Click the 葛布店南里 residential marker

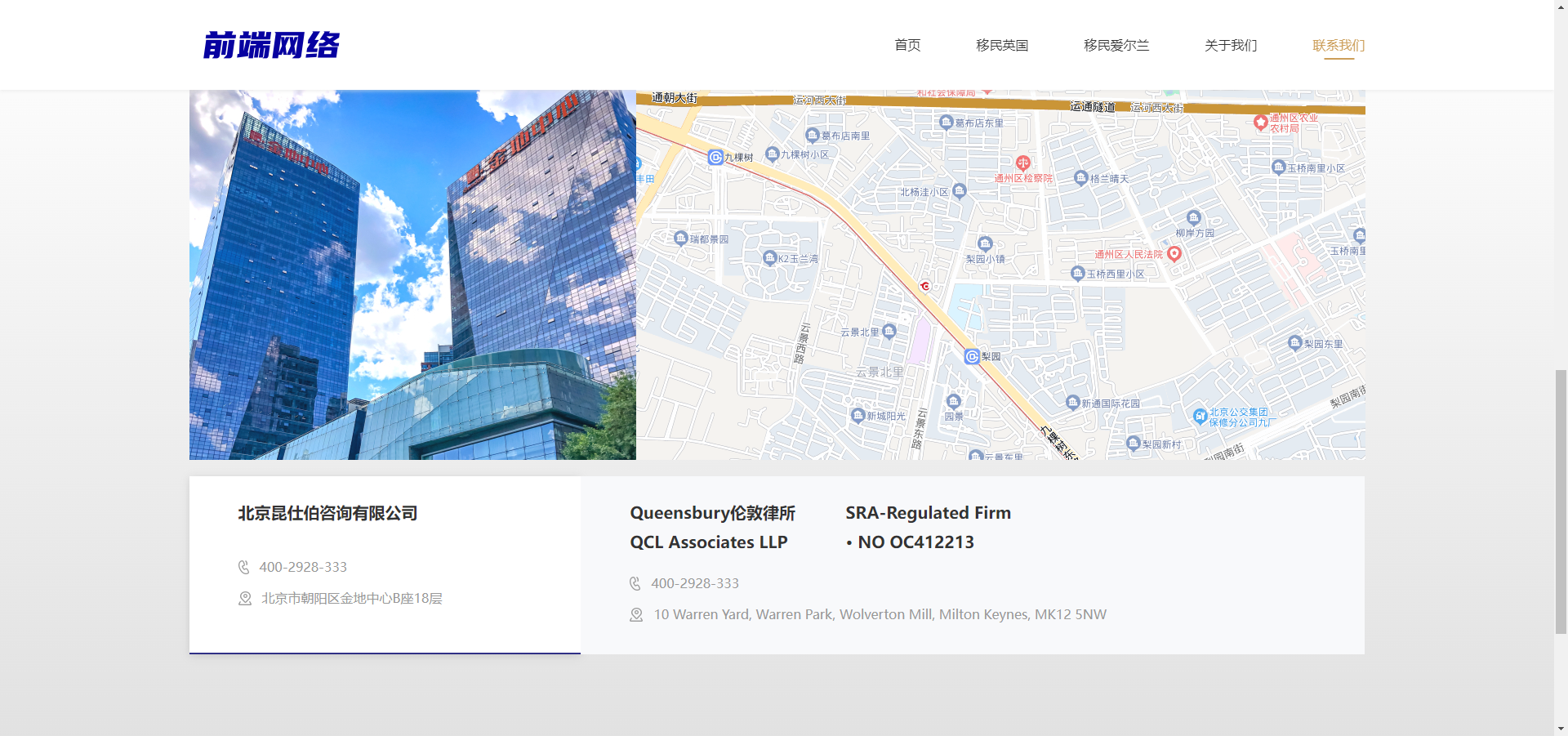click(x=812, y=135)
